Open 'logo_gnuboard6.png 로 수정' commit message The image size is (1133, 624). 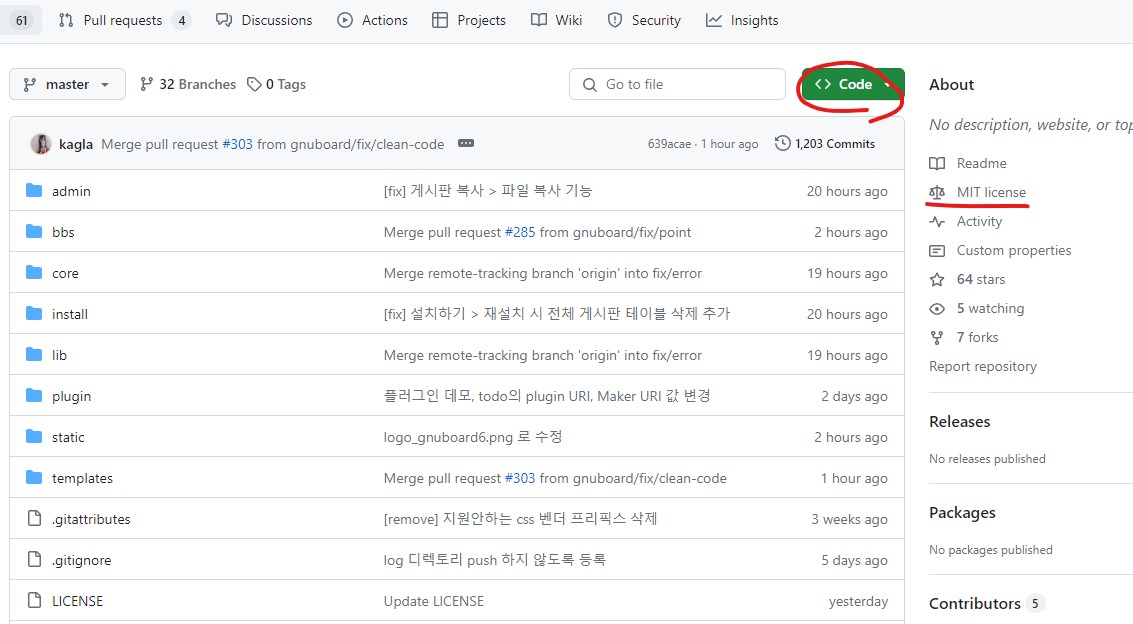point(473,438)
